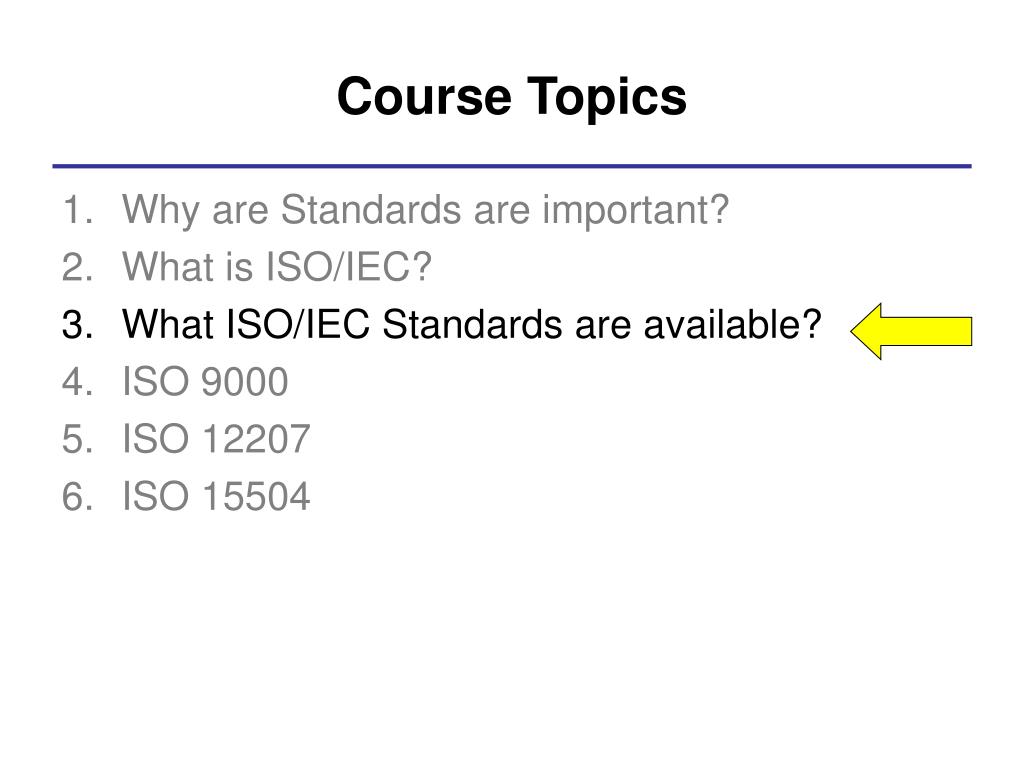Click the word important? in item one
Screen dimensions: 1024x768
pyautogui.click(x=635, y=210)
